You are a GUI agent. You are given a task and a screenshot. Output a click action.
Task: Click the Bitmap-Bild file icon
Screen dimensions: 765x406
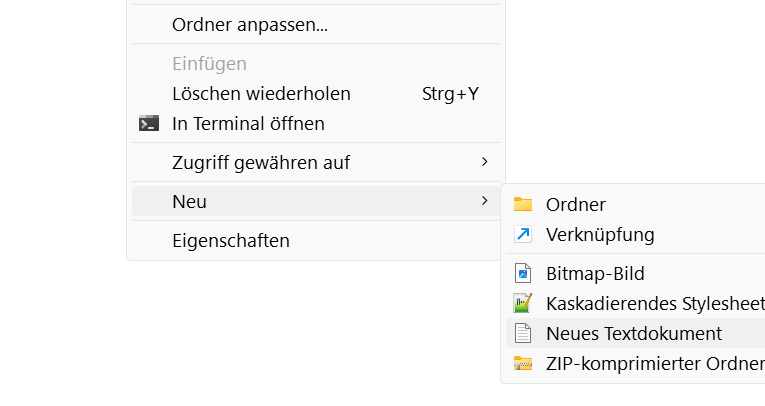click(x=523, y=274)
